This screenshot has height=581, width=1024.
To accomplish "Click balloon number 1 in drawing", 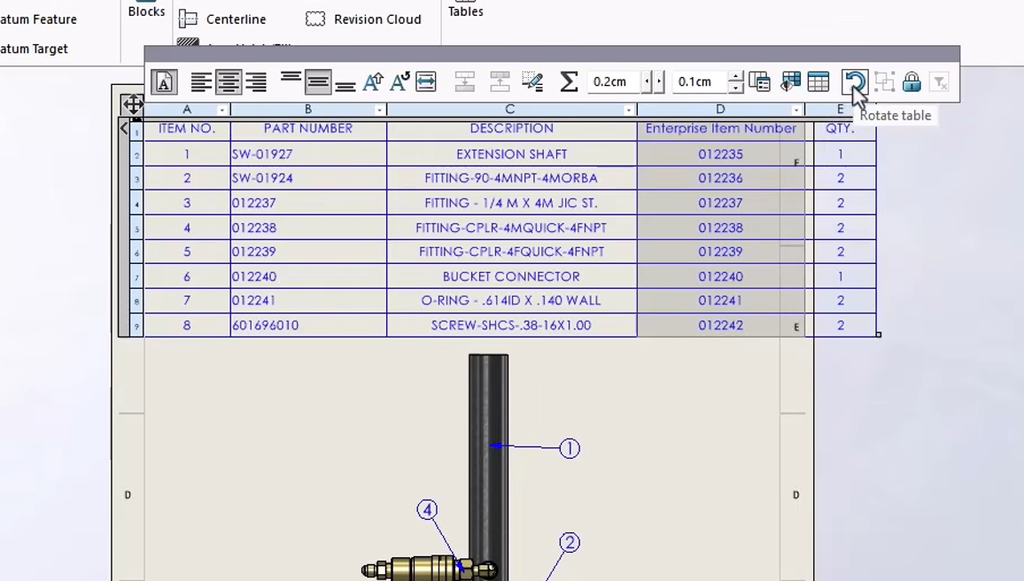I will (569, 448).
